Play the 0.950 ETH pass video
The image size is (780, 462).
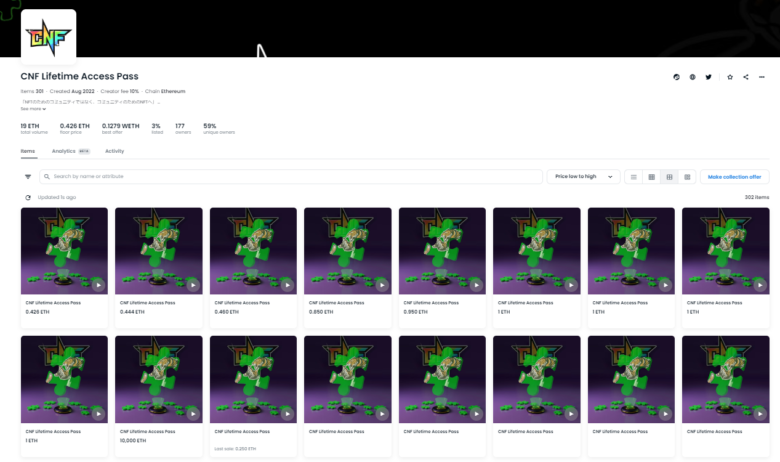click(477, 285)
